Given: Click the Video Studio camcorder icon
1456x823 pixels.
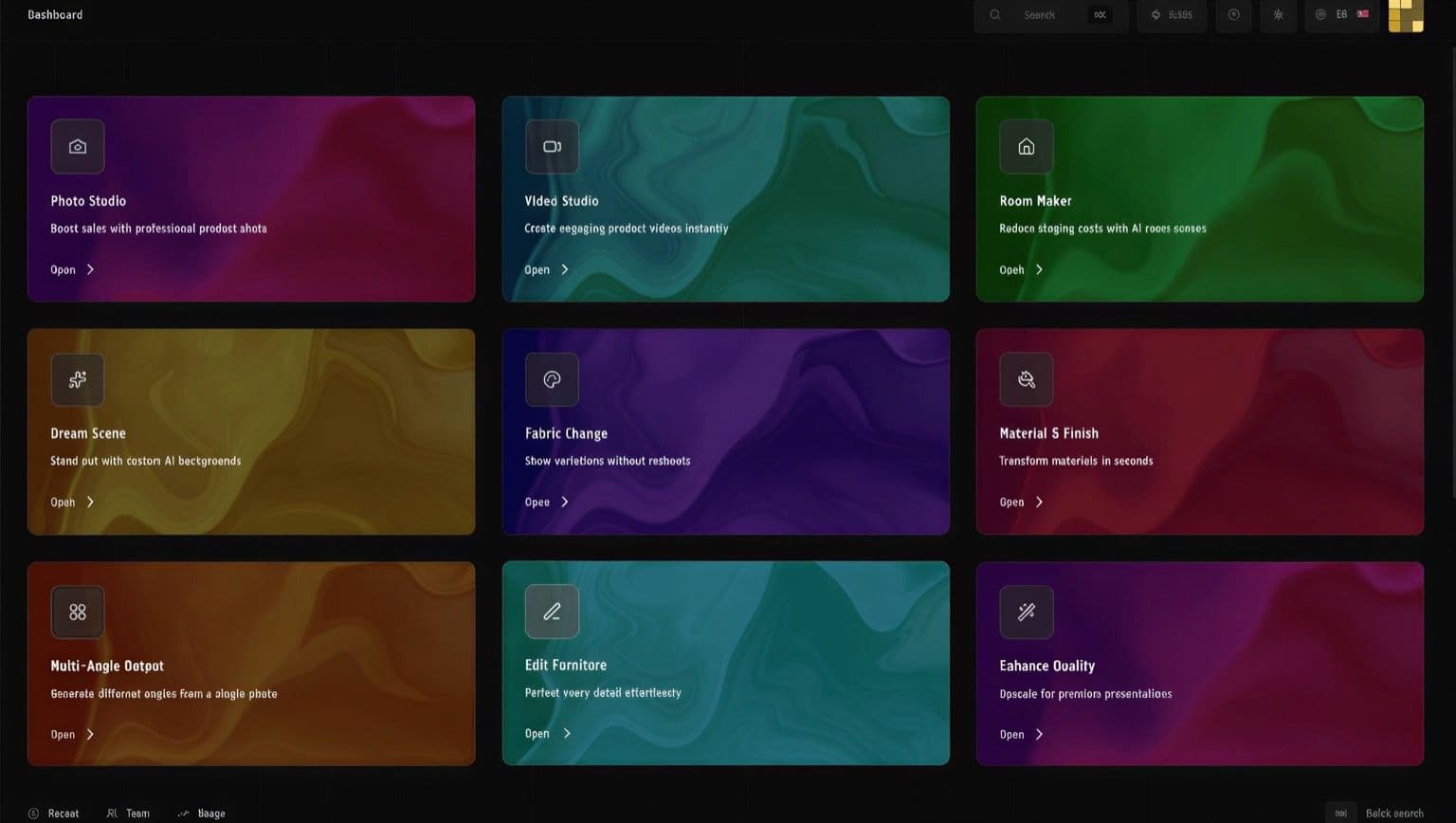Looking at the screenshot, I should click(552, 147).
